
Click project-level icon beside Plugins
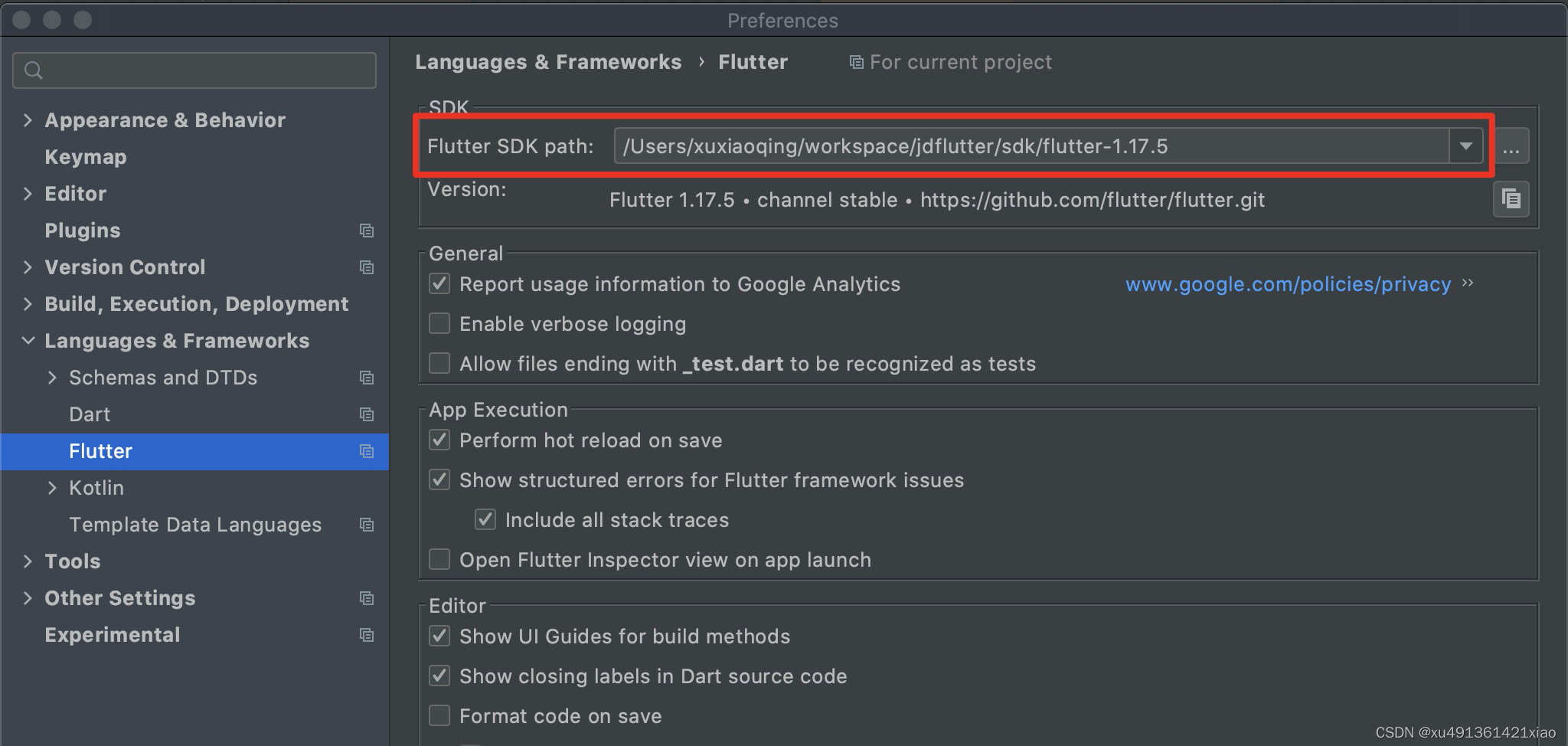pos(367,231)
